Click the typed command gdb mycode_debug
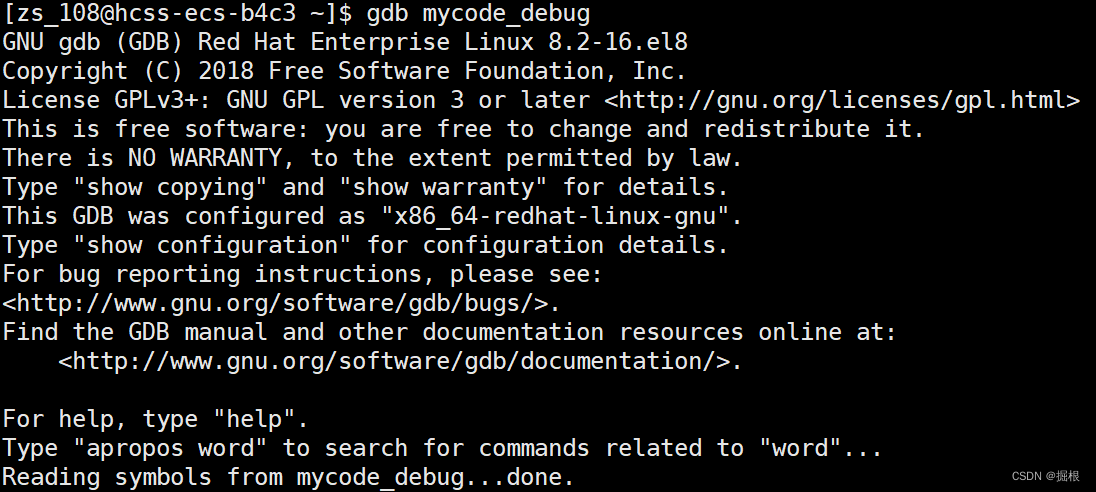This screenshot has width=1096, height=492. click(478, 13)
